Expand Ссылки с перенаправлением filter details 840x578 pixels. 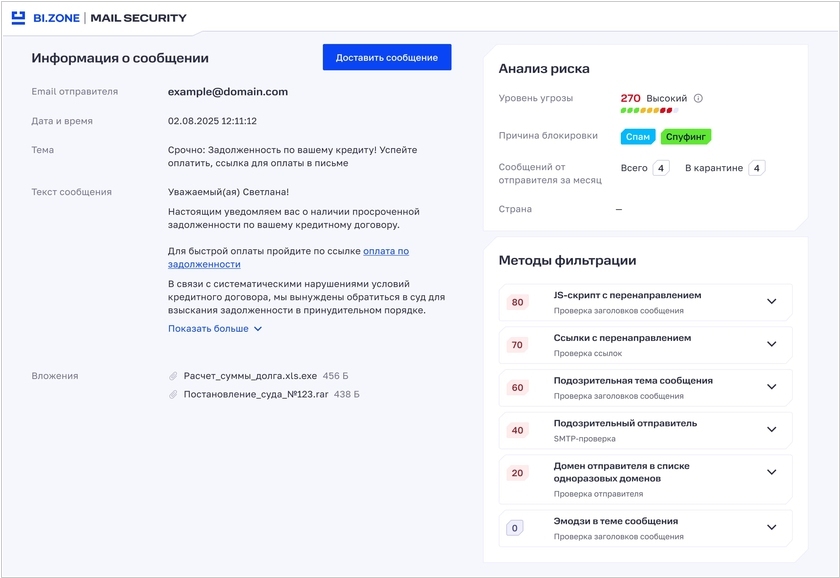point(771,344)
